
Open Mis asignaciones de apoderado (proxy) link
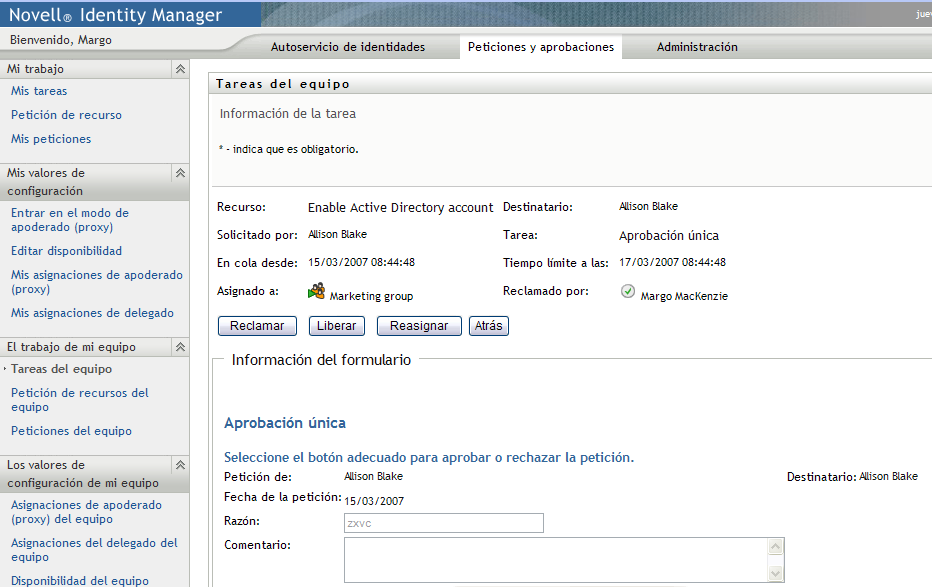click(97, 282)
